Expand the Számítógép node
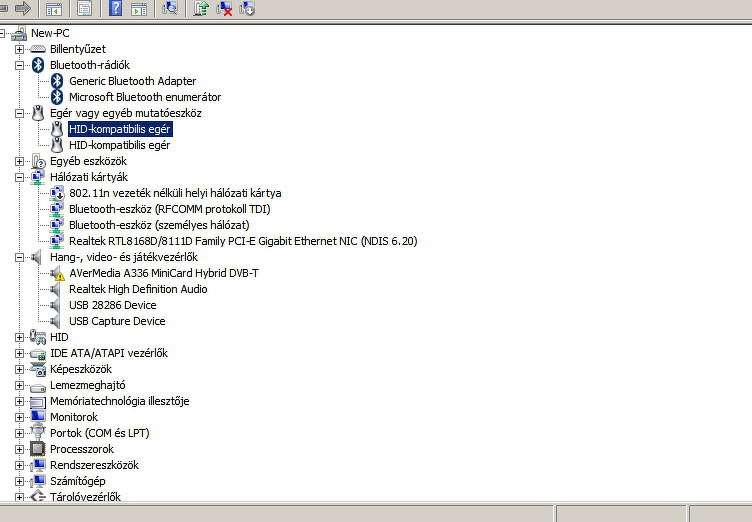This screenshot has width=752, height=522. [x=19, y=481]
